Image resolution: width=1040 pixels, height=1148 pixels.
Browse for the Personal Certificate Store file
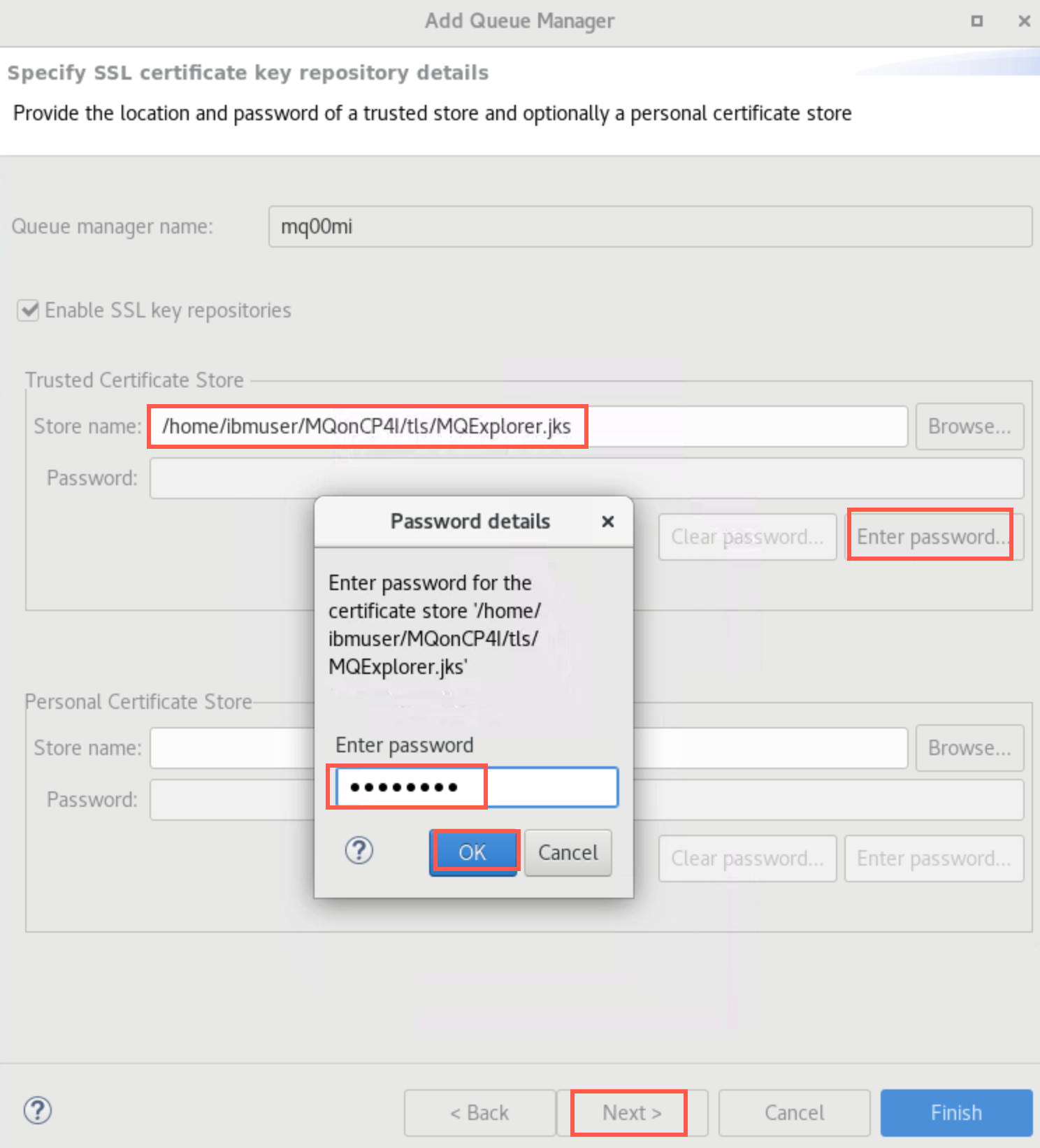[969, 748]
